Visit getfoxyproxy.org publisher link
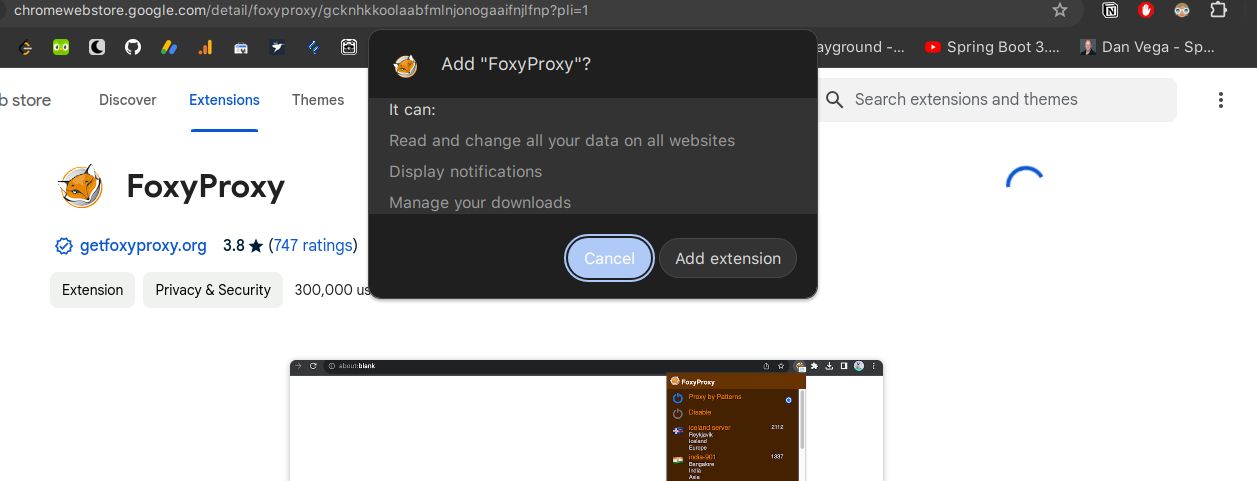The height and width of the screenshot is (481, 1257). click(x=143, y=246)
